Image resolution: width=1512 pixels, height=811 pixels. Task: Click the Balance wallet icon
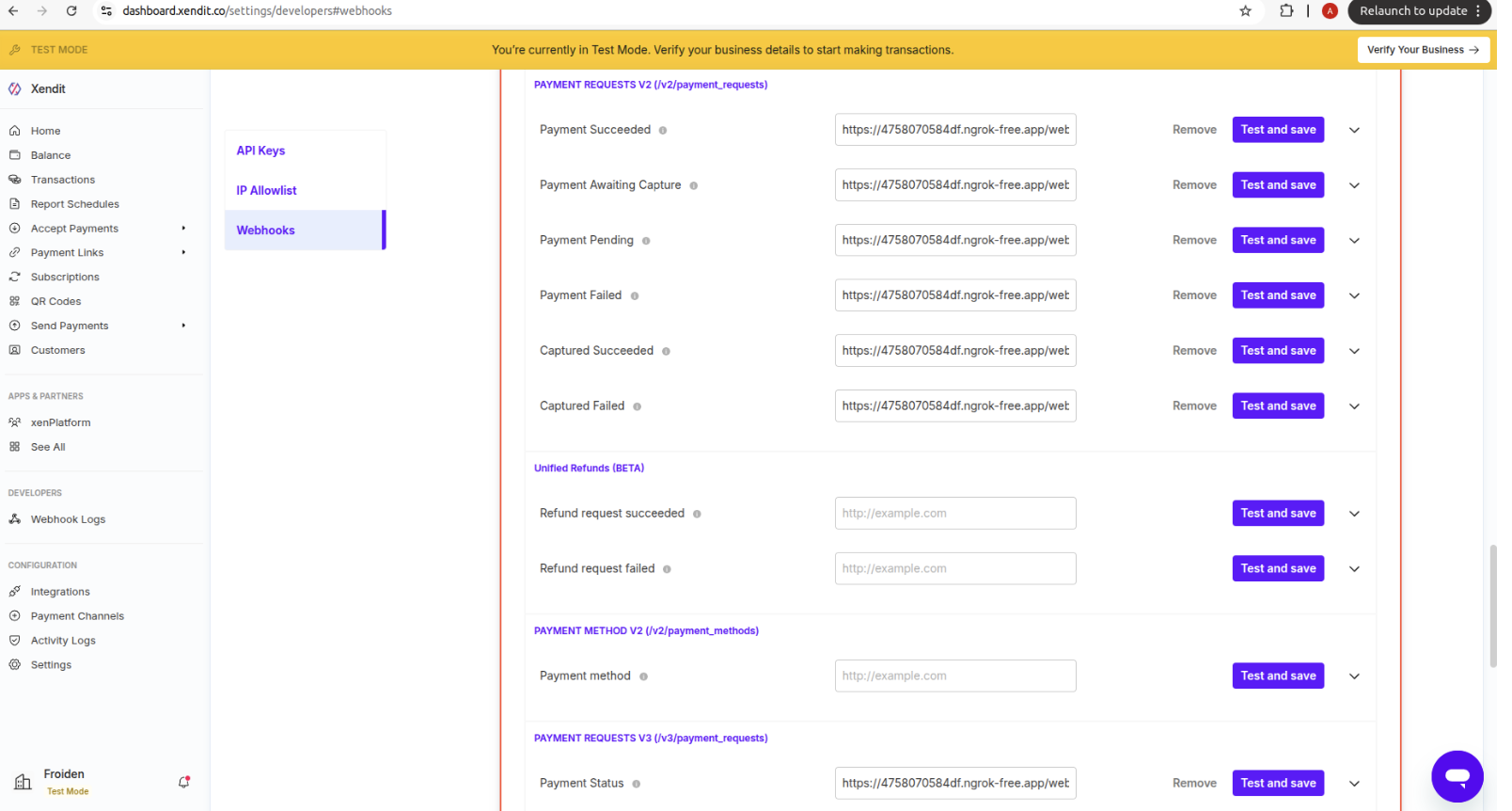[14, 155]
